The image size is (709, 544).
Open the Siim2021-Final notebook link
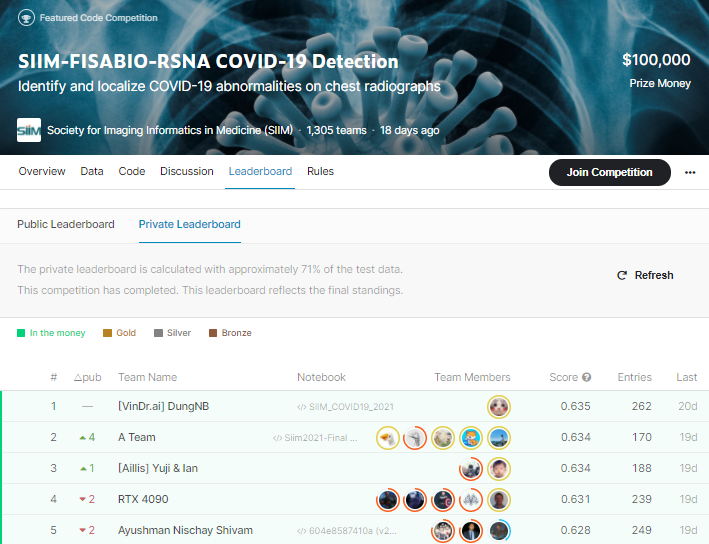click(x=320, y=438)
